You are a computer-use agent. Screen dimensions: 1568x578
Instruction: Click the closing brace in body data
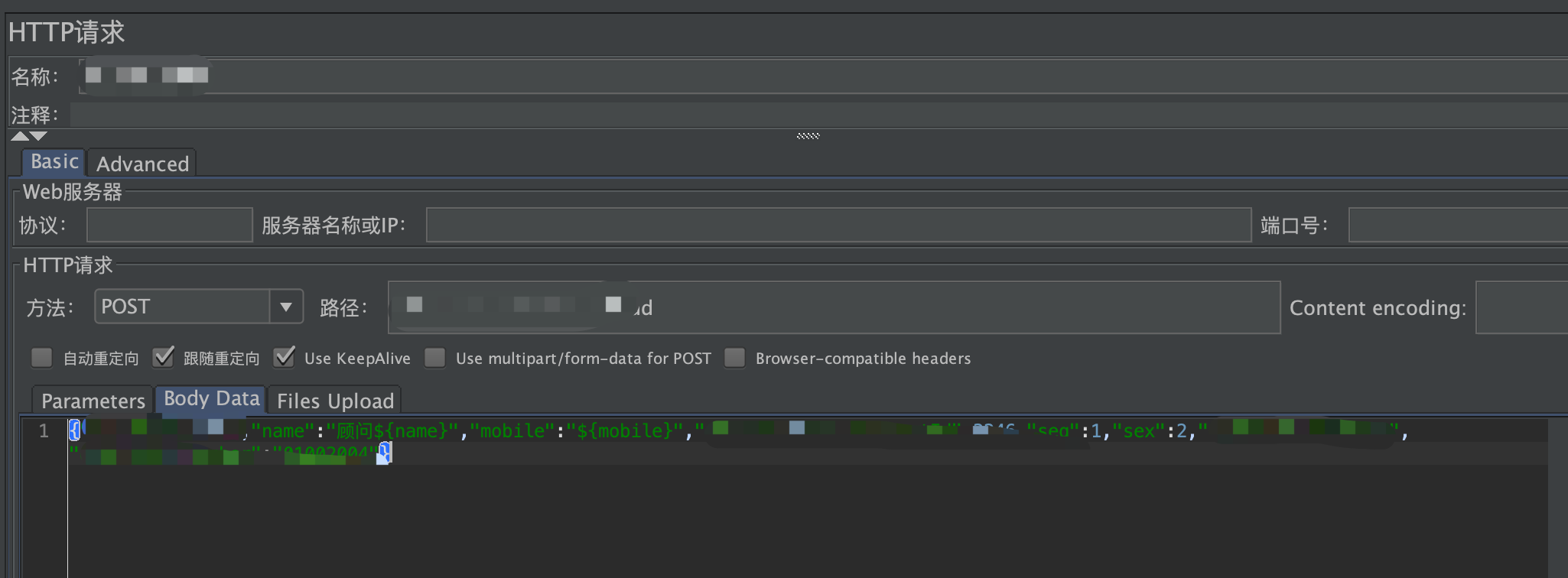pos(385,453)
